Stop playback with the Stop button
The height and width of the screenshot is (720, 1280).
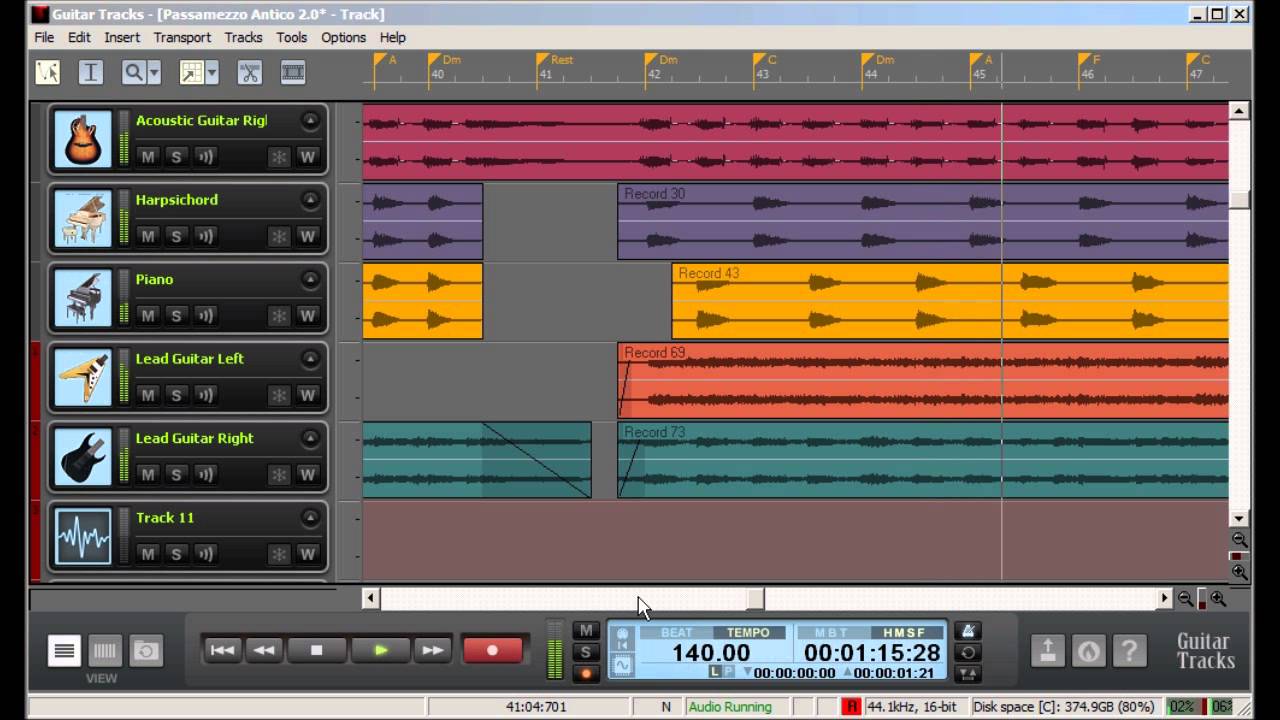(x=317, y=650)
